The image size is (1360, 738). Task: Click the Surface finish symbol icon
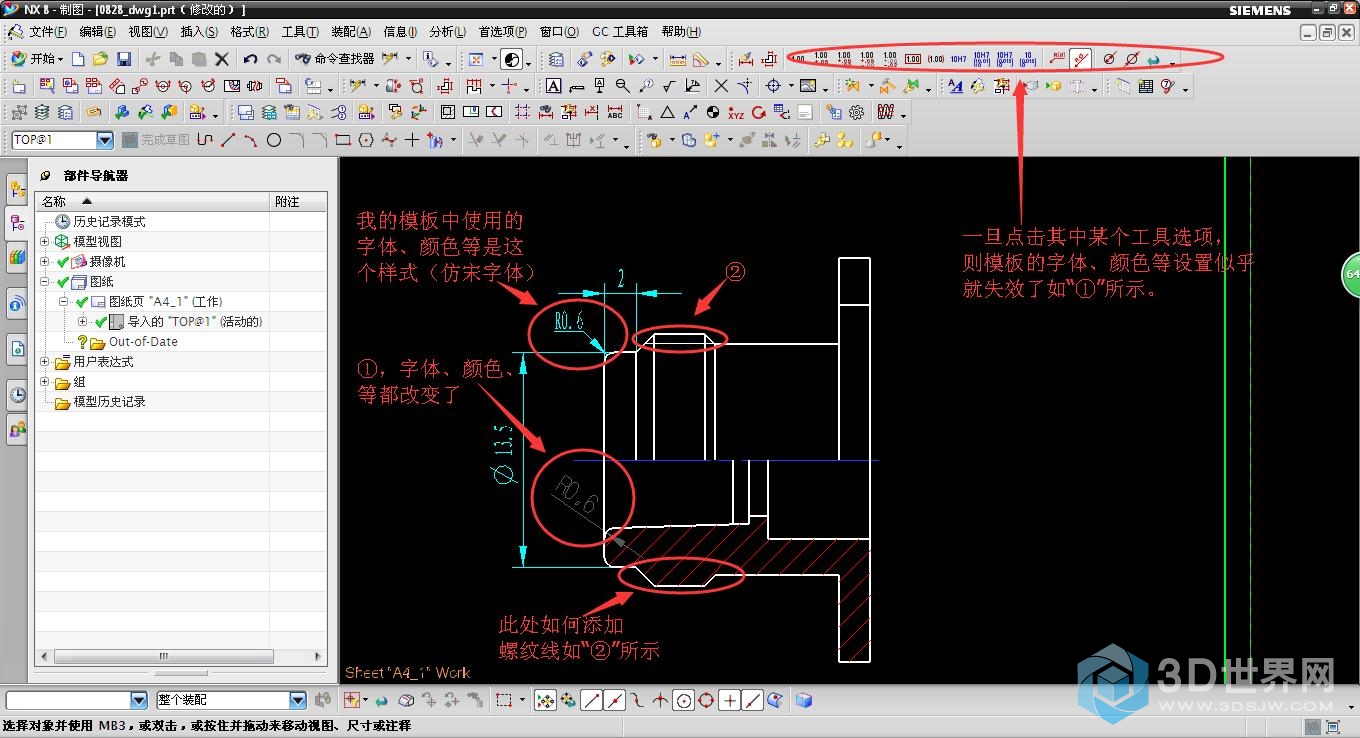click(669, 86)
